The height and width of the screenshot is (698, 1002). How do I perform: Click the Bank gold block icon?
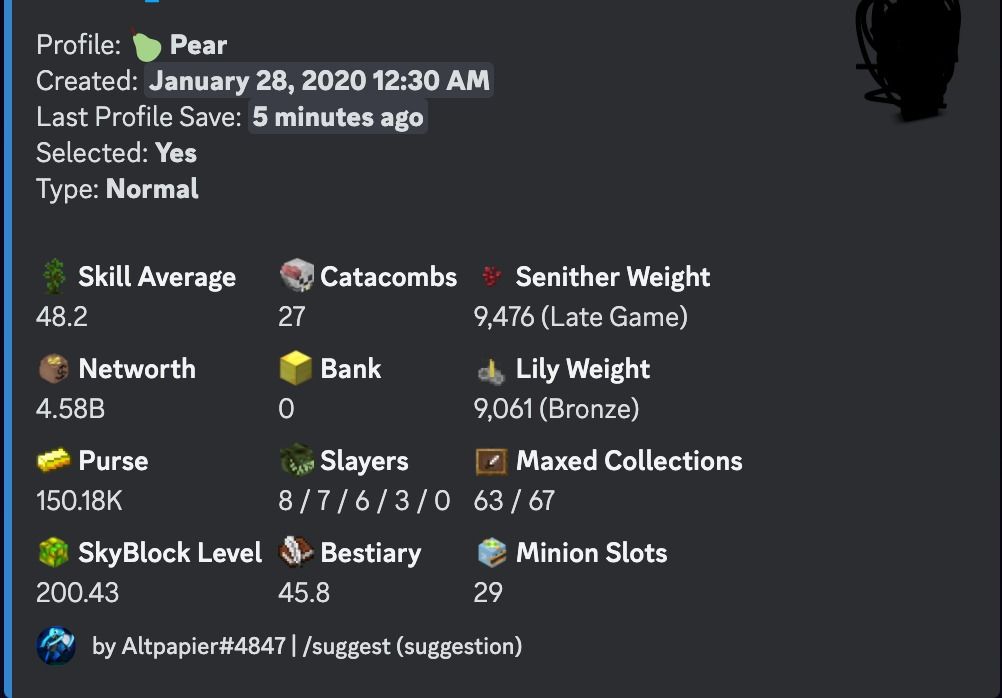[x=296, y=369]
